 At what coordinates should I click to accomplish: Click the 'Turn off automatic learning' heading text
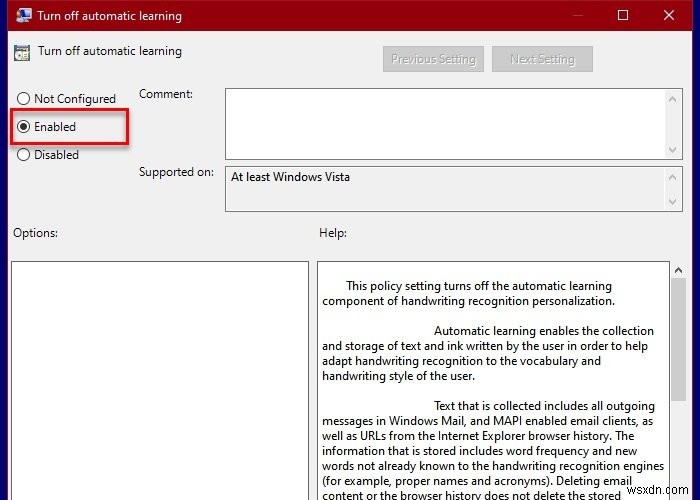pos(110,51)
